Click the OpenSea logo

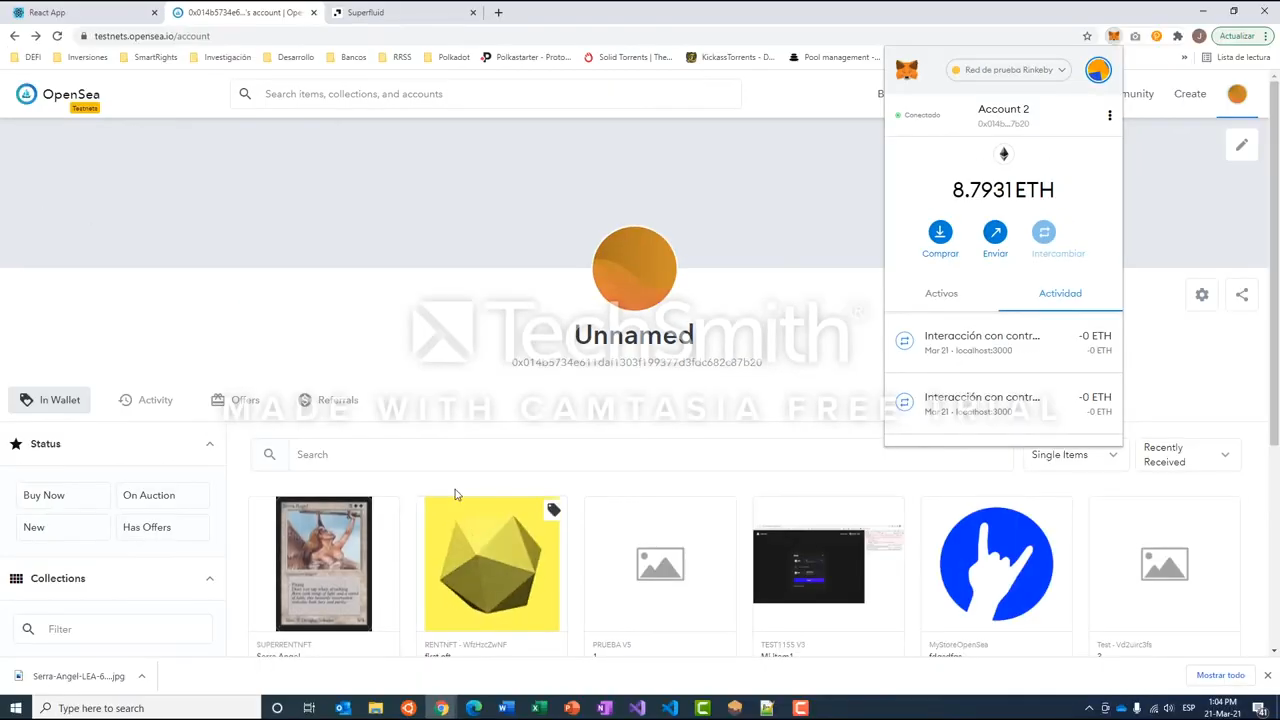(x=58, y=95)
